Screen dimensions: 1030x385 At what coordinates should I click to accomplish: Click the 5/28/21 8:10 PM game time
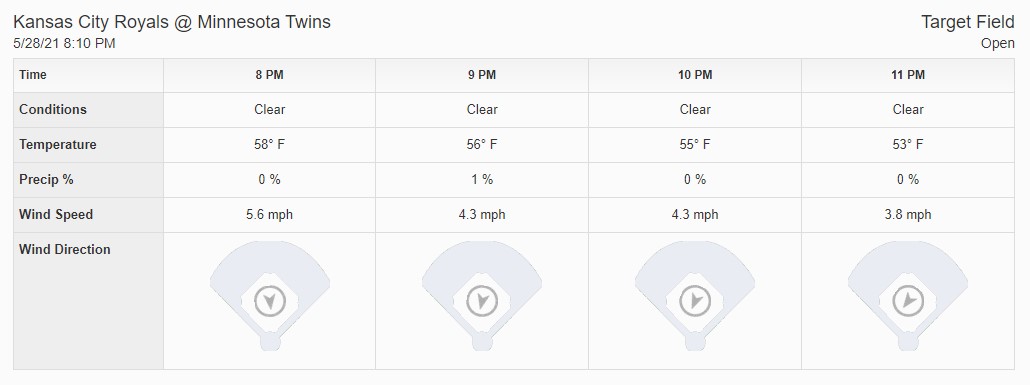coord(64,43)
